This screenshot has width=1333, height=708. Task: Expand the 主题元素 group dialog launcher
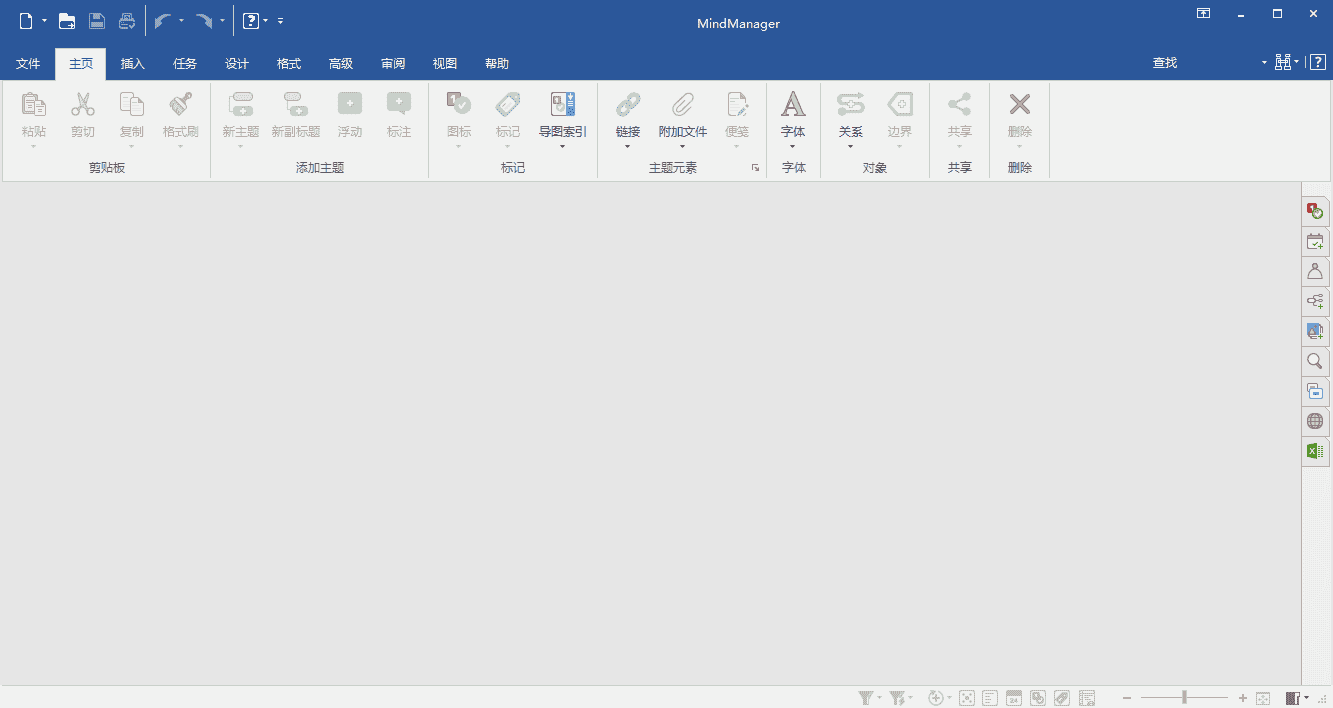[755, 168]
